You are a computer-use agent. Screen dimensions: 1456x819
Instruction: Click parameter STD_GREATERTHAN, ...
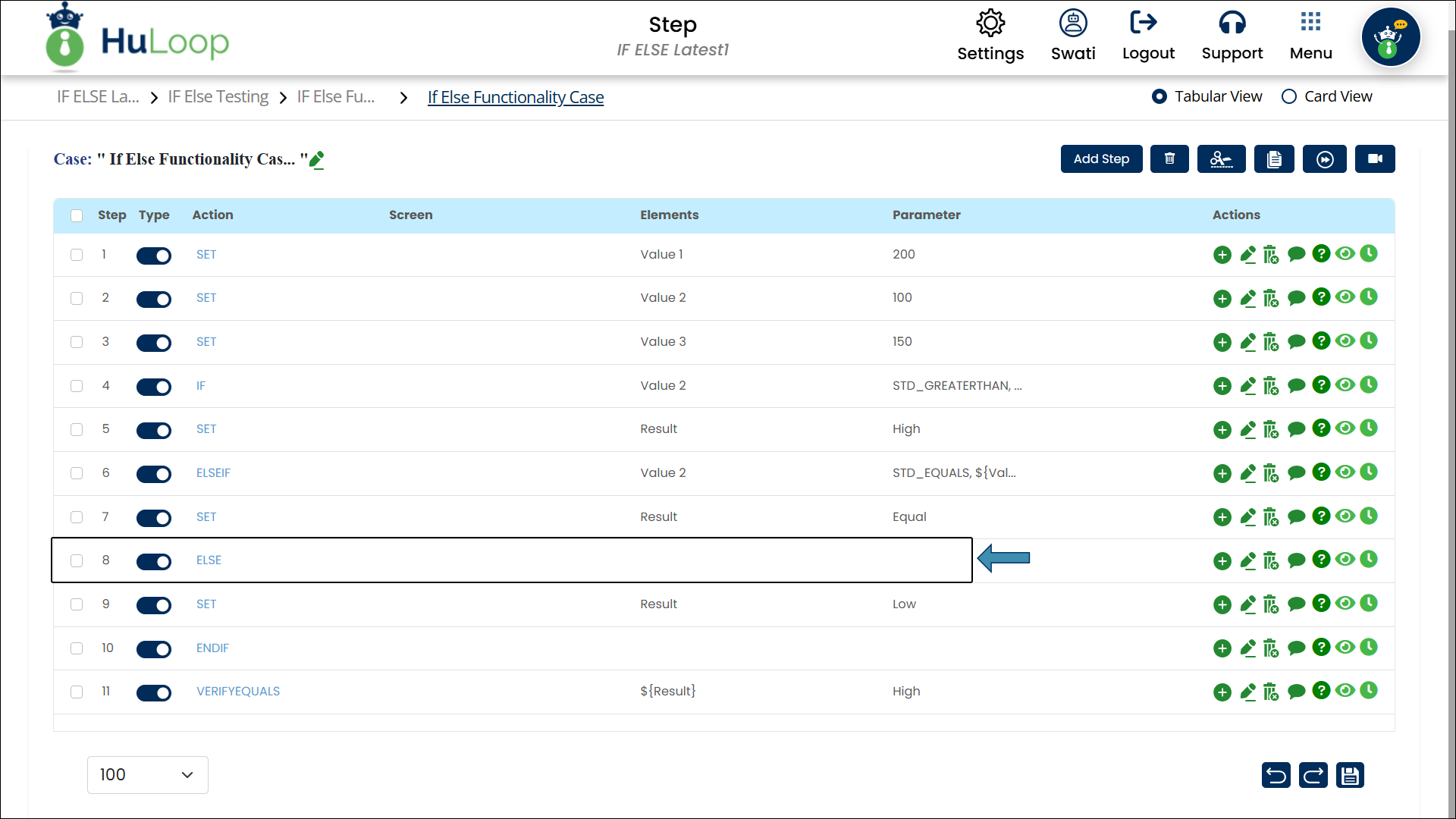pyautogui.click(x=957, y=385)
